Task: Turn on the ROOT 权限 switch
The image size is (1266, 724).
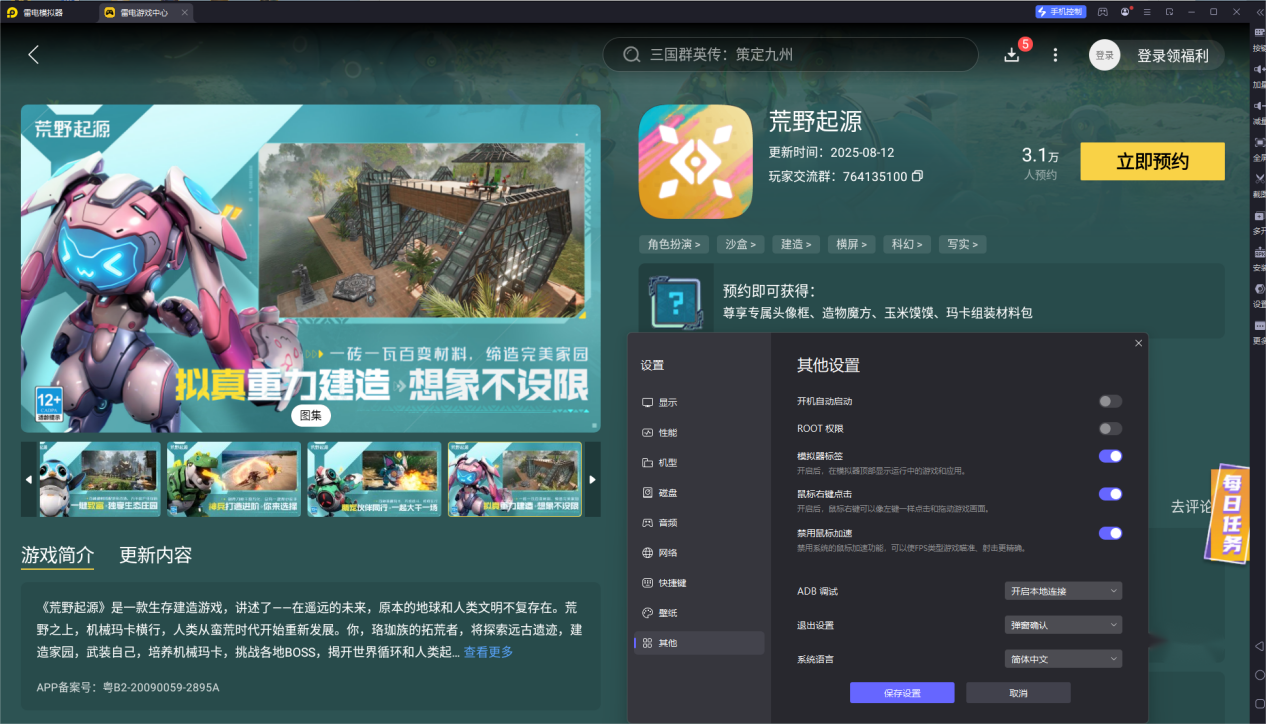Action: tap(1110, 428)
